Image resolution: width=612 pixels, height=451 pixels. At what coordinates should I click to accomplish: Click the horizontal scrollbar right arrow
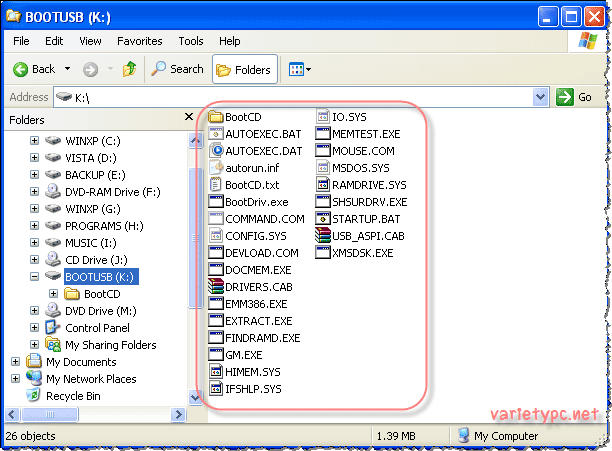179,414
